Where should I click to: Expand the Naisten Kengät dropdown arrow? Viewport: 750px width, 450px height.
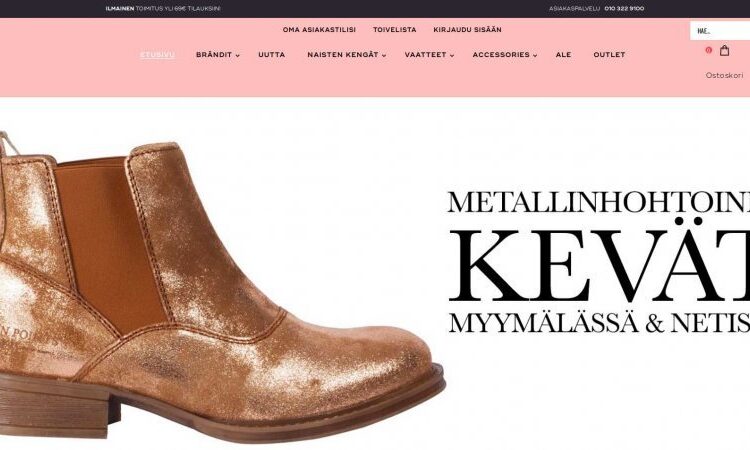(x=384, y=55)
